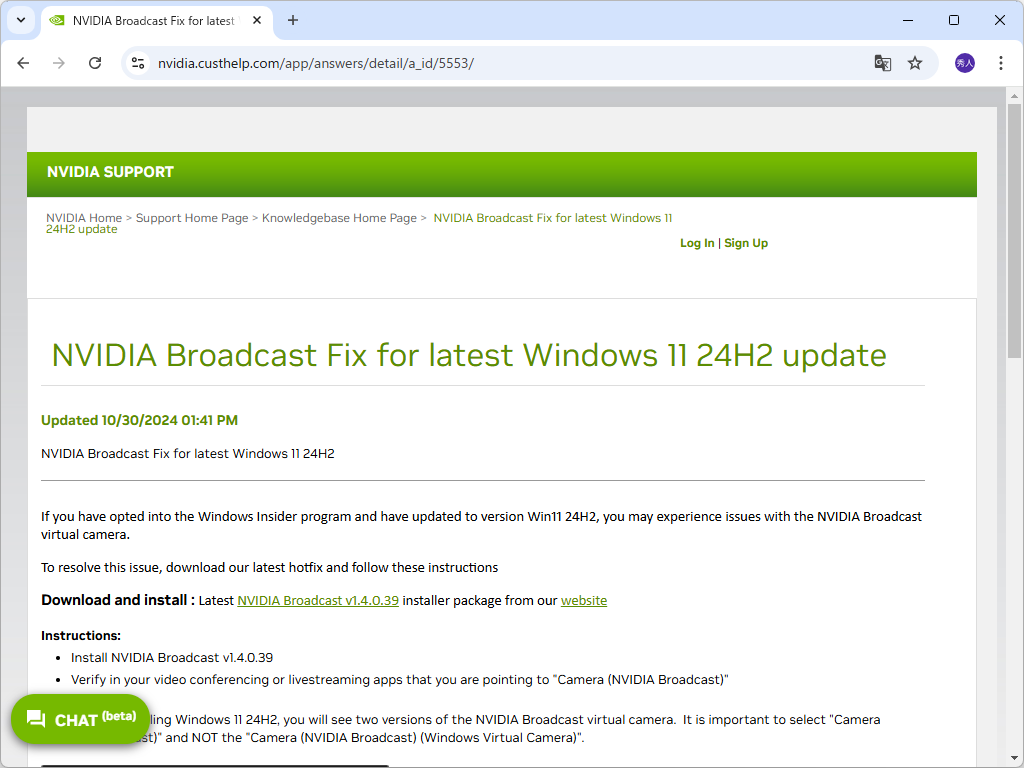Open NVIDIA Broadcast v1.4.0.39 download link
Viewport: 1024px width, 768px height.
coord(318,600)
